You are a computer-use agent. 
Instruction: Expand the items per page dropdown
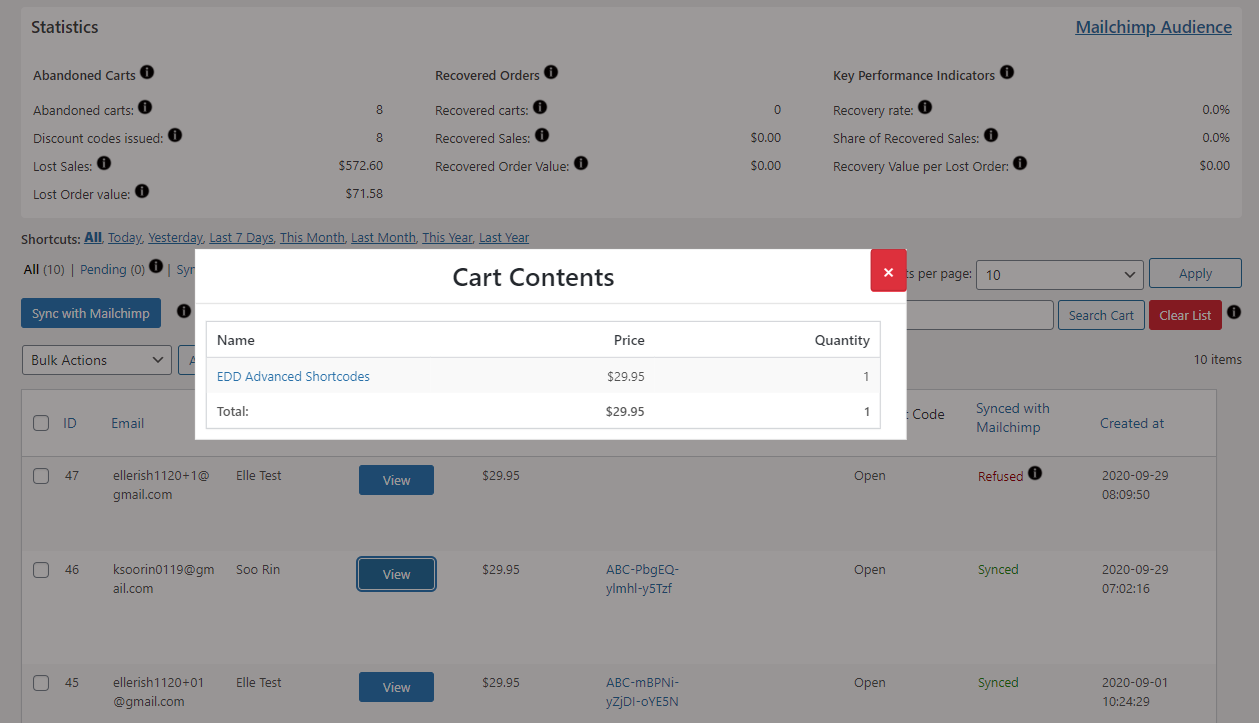[1060, 274]
